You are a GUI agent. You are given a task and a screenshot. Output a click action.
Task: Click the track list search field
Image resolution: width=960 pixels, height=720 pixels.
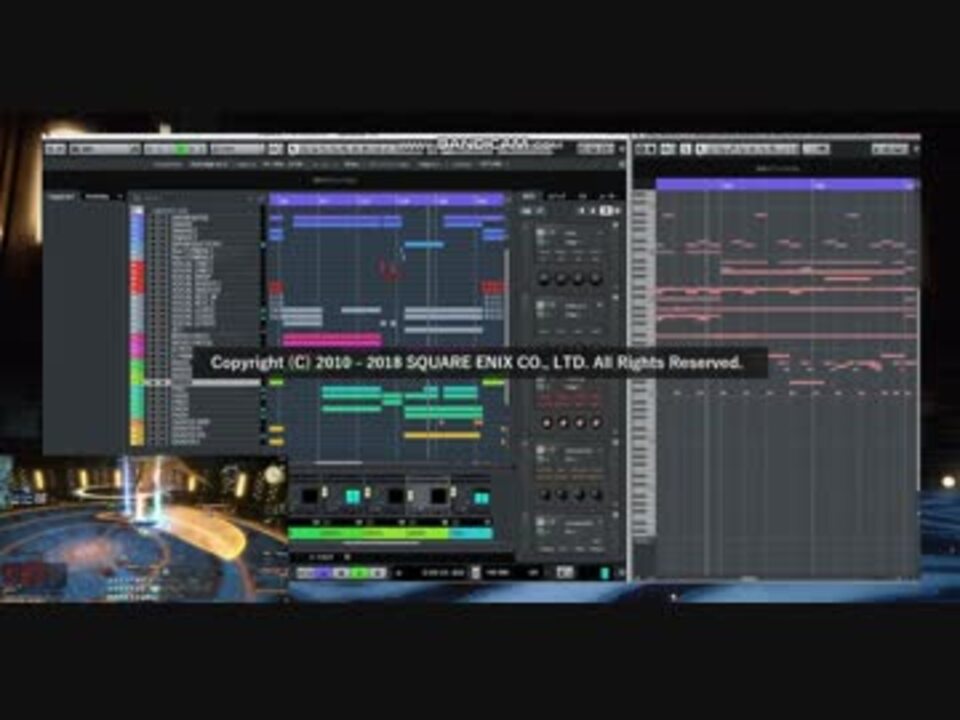pyautogui.click(x=193, y=198)
